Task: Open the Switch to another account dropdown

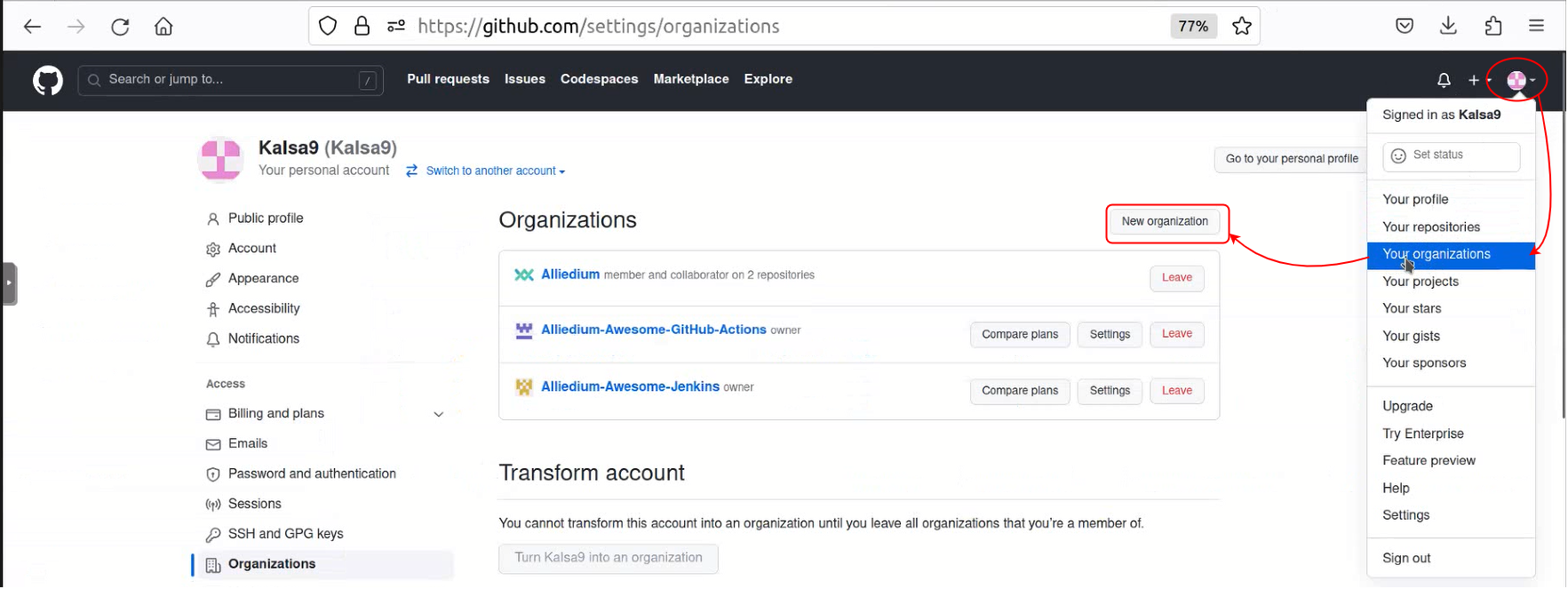Action: tap(487, 171)
